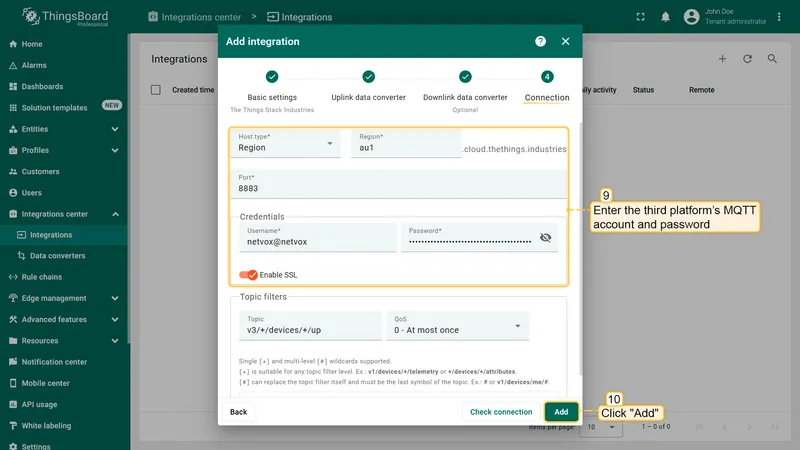
Task: Open Data converters sidebar item
Action: (x=64, y=256)
